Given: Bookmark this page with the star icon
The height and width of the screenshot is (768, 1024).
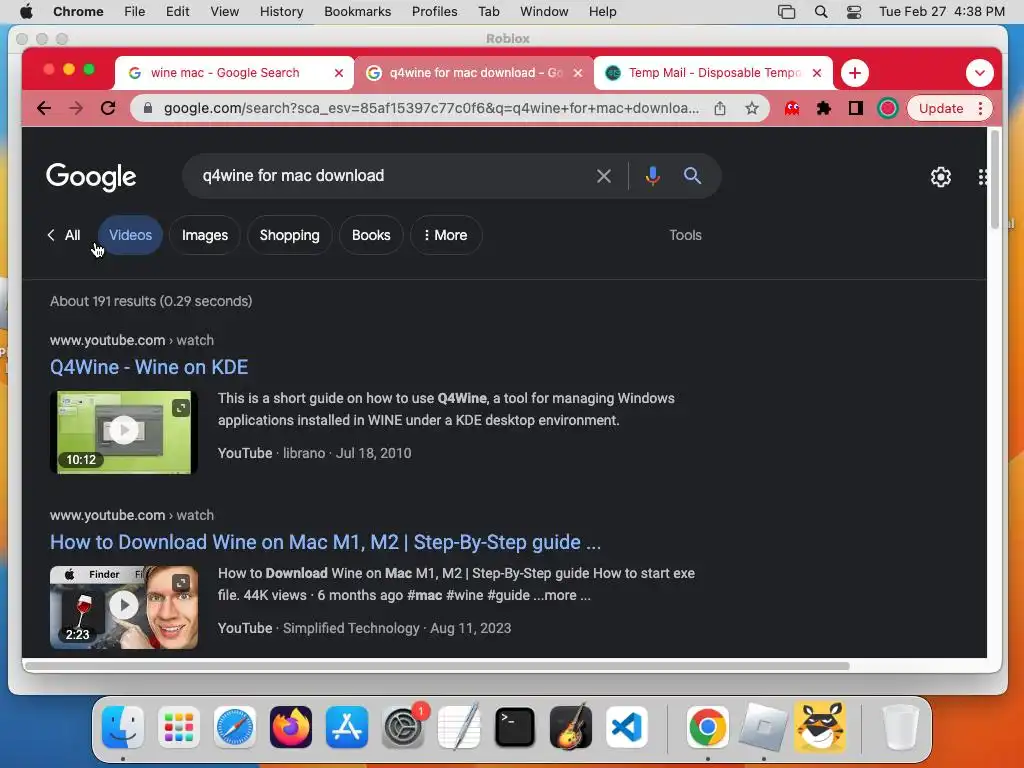Looking at the screenshot, I should pos(752,108).
